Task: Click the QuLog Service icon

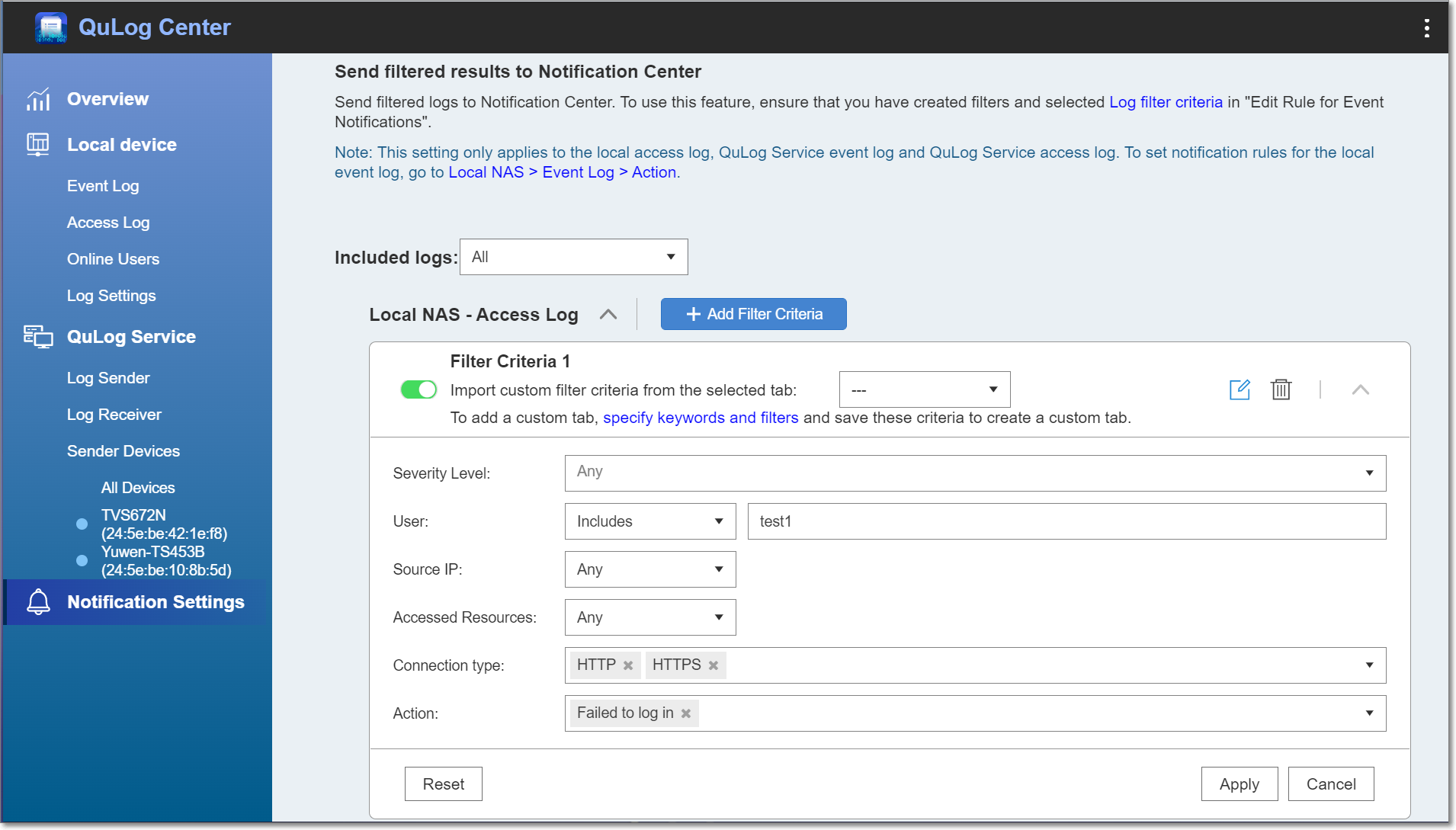Action: (38, 336)
